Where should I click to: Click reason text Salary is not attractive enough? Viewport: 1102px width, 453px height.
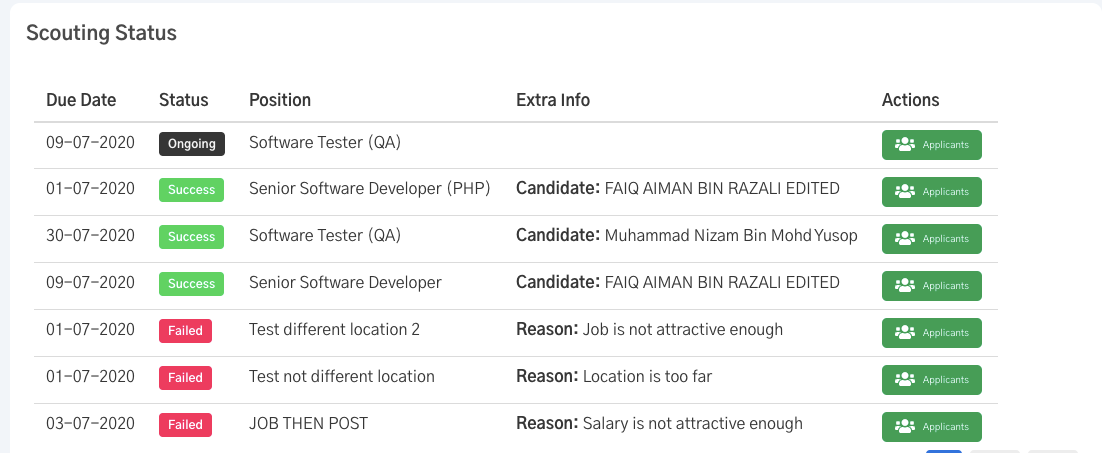tap(692, 424)
